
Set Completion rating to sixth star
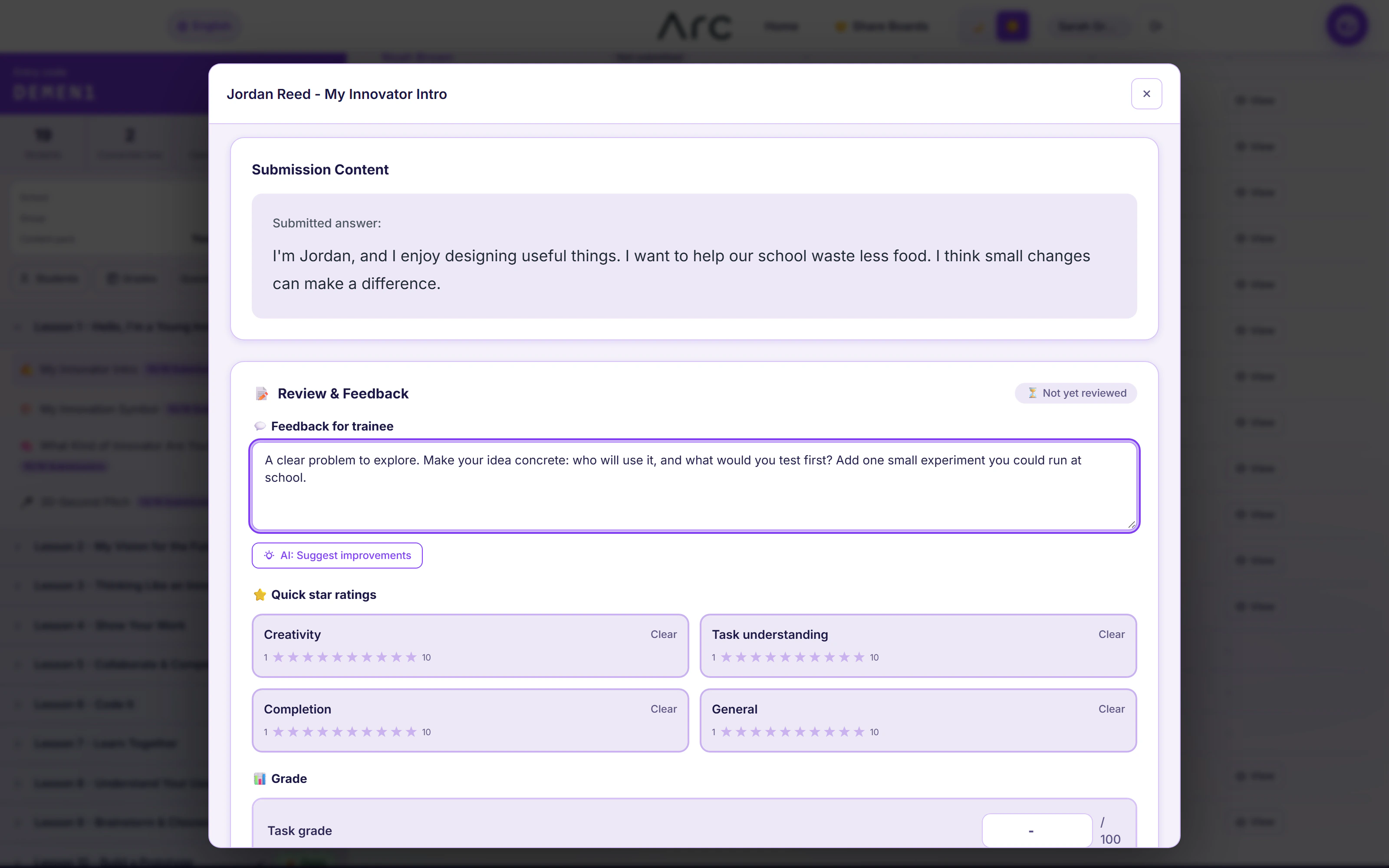pyautogui.click(x=352, y=731)
